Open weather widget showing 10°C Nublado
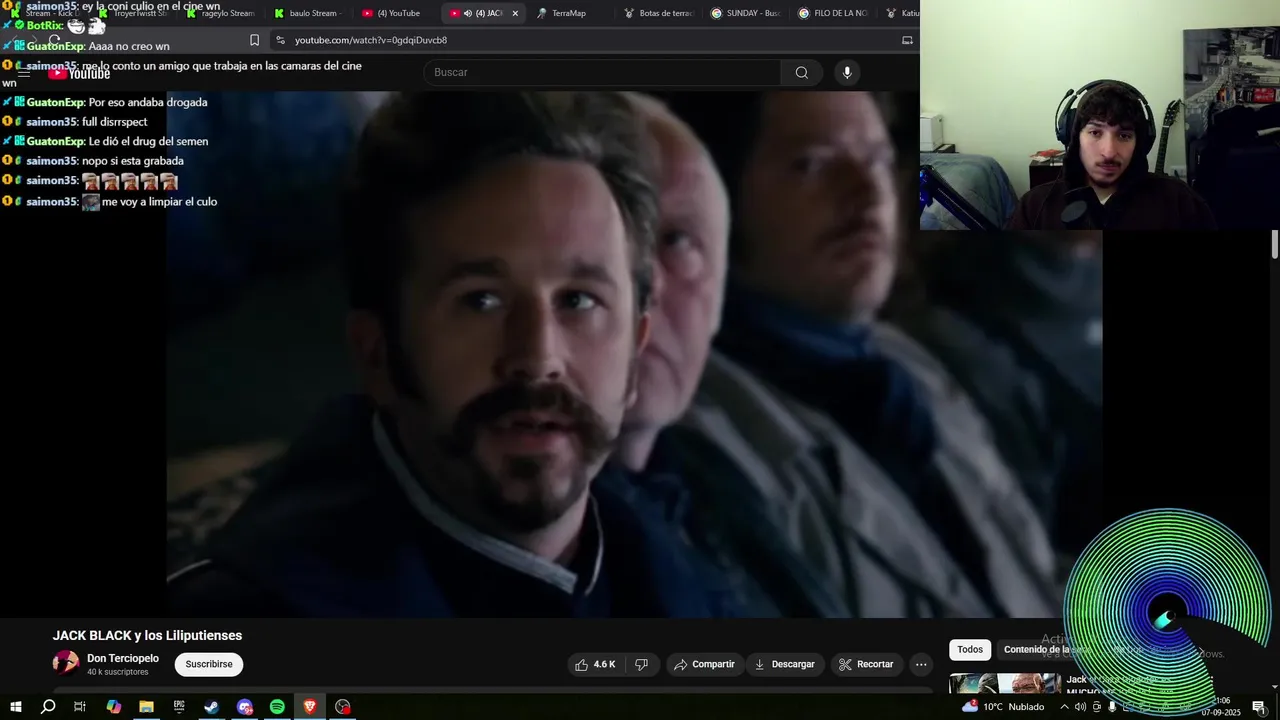The image size is (1280, 720). tap(1003, 707)
